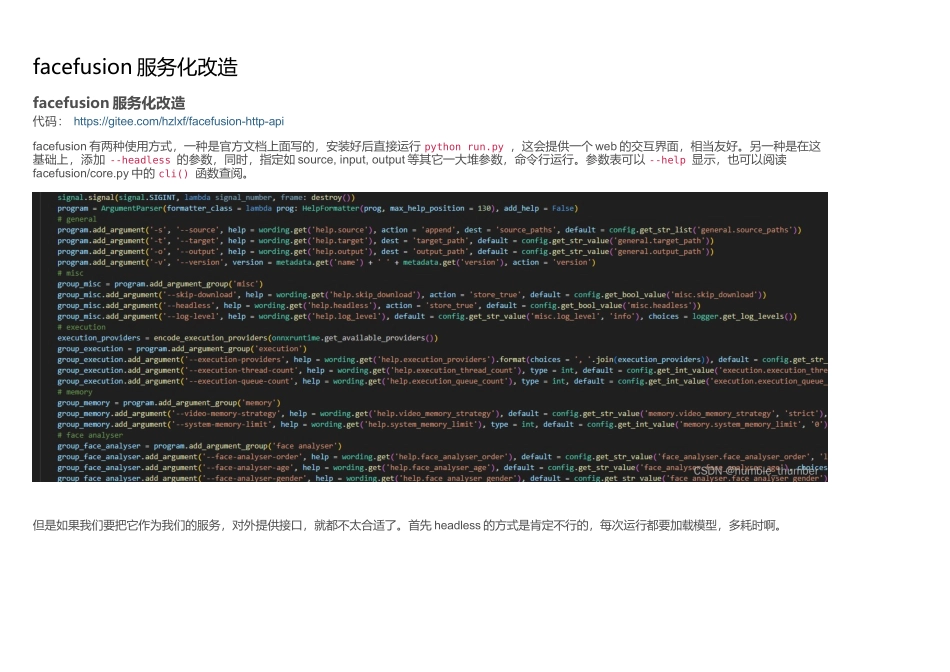
Task: Click the inline code '--help'
Action: click(x=667, y=160)
